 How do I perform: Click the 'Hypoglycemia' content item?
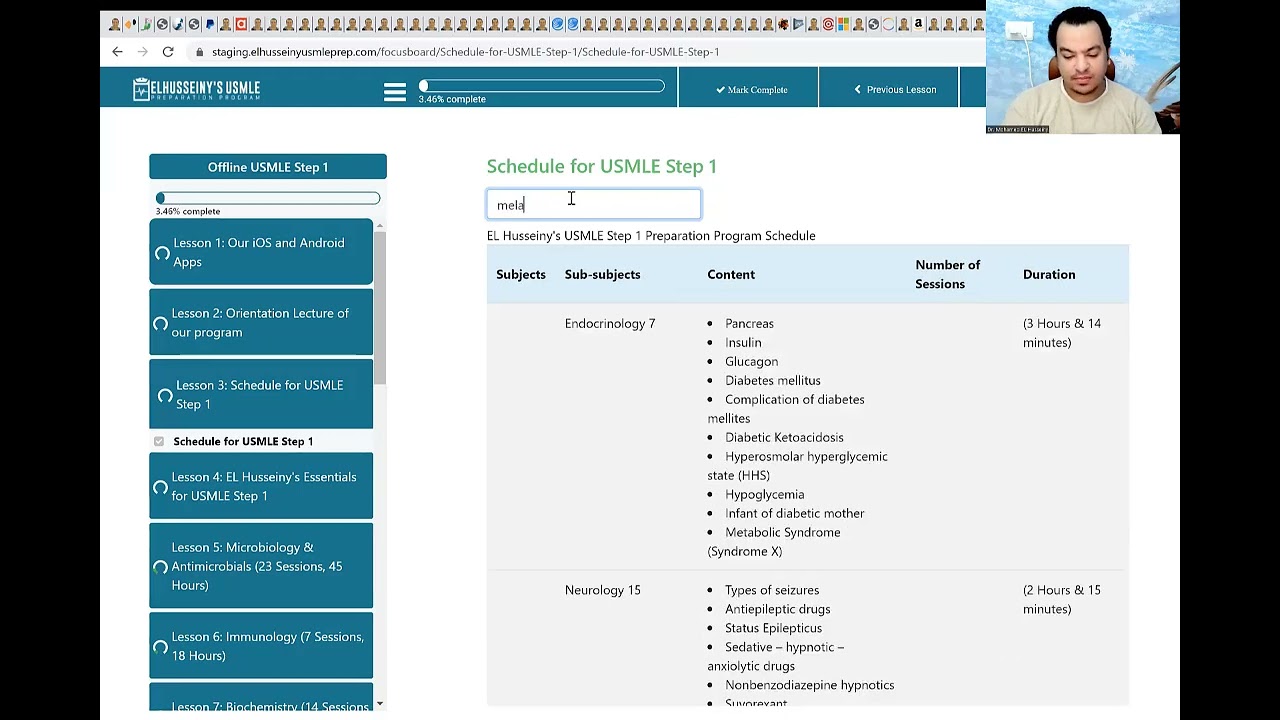764,494
